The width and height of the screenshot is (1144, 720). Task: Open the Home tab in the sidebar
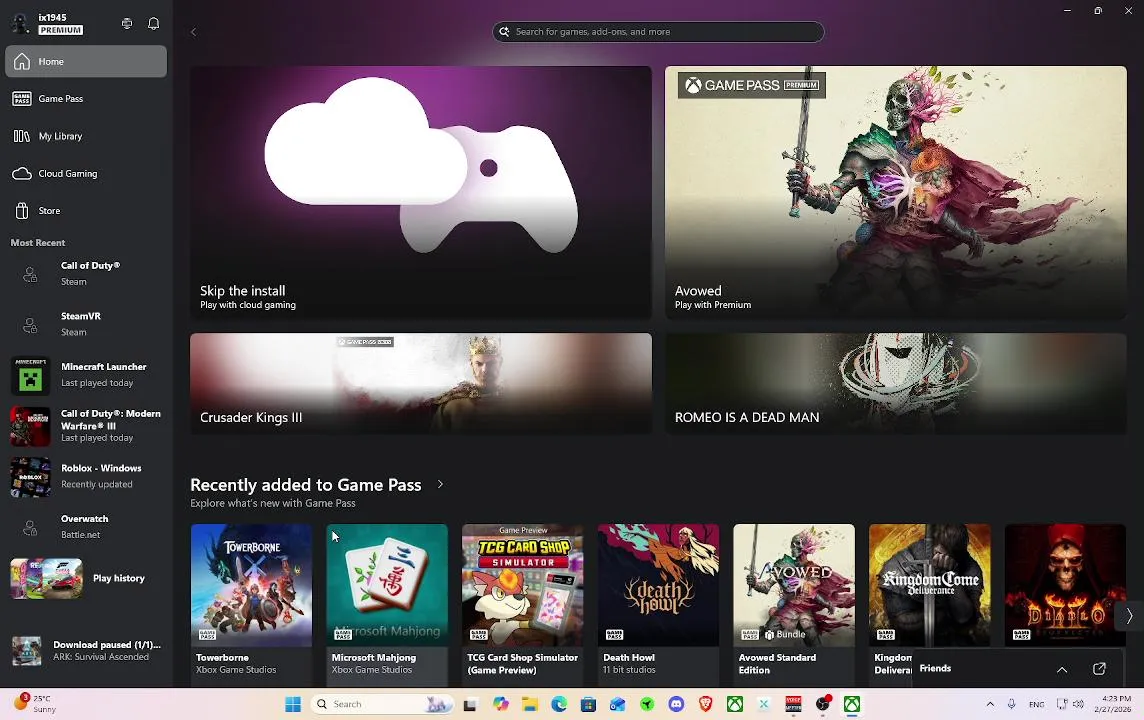click(x=86, y=61)
